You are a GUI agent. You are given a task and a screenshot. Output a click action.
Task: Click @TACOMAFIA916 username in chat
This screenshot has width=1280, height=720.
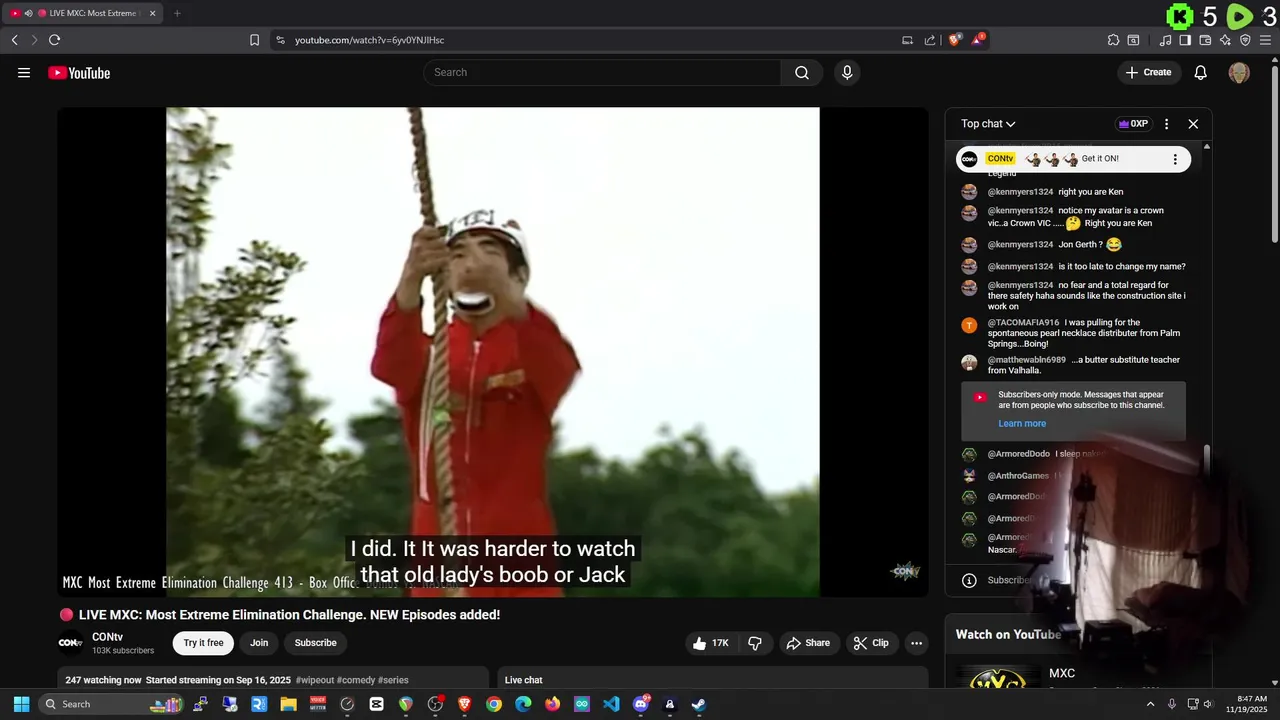coord(1023,323)
